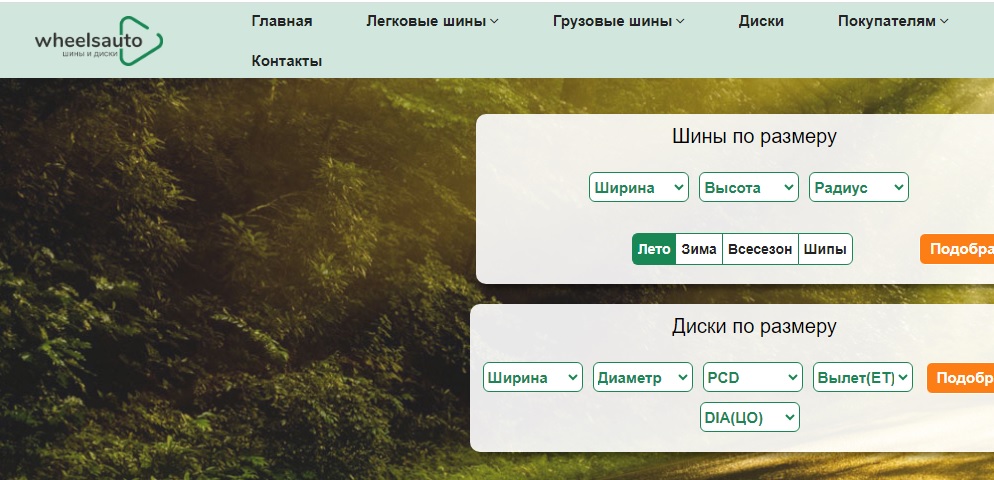Open the Диаметр dropdown
The width and height of the screenshot is (994, 480).
[643, 377]
